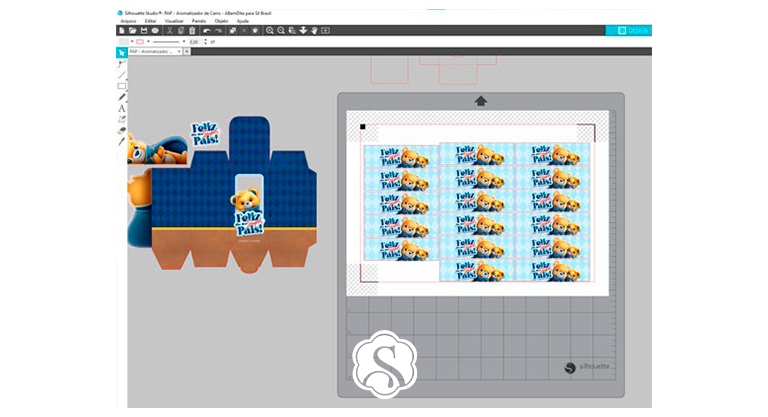Image resolution: width=768 pixels, height=417 pixels.
Task: Save the document with floppy icon
Action: [x=144, y=30]
